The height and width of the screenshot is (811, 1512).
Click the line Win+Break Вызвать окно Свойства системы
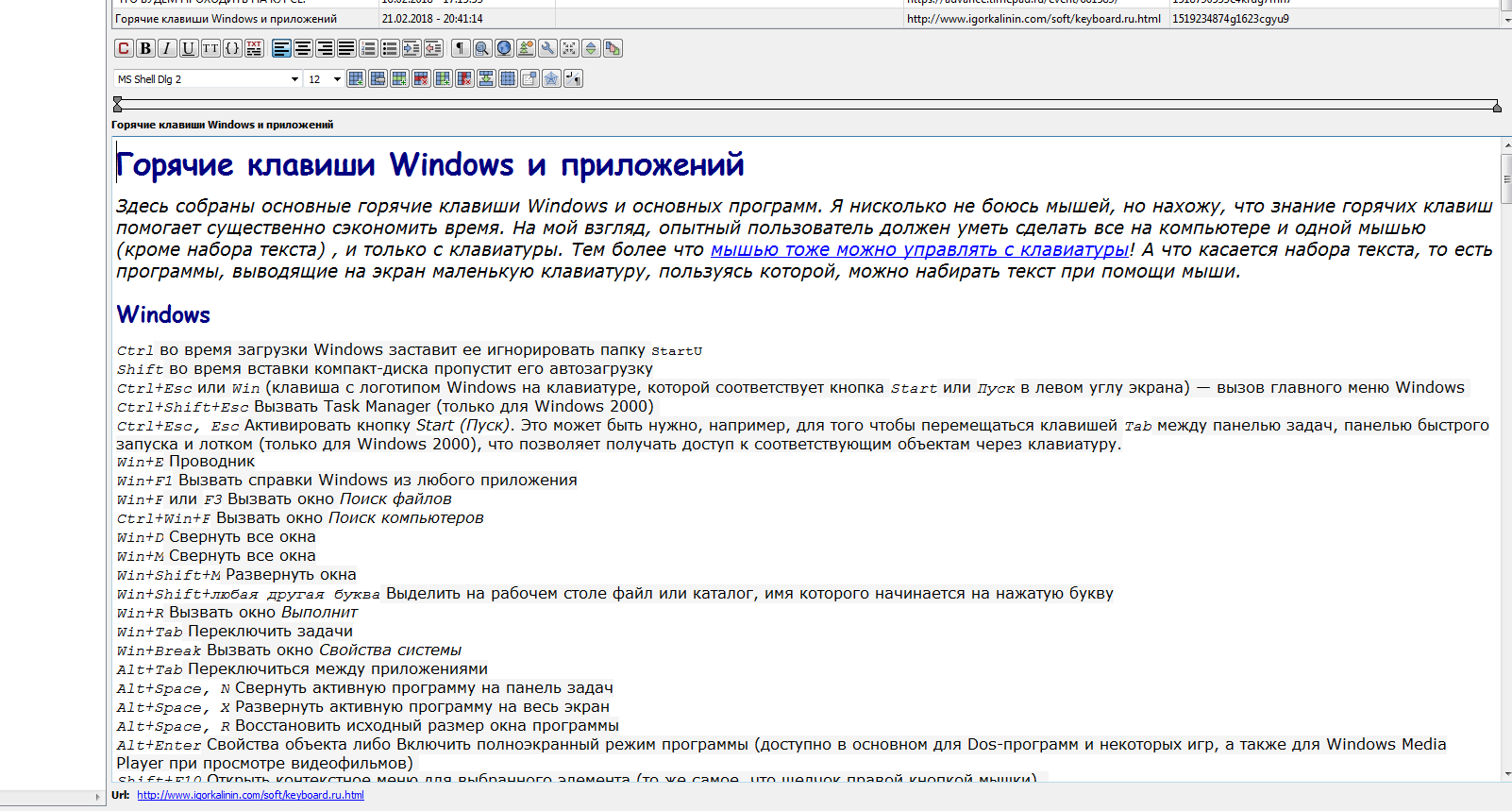tap(289, 650)
